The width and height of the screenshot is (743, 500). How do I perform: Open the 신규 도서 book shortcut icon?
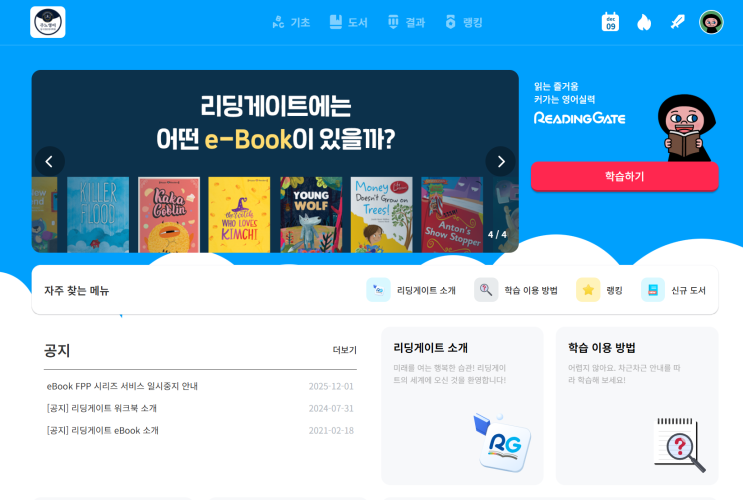tap(652, 290)
